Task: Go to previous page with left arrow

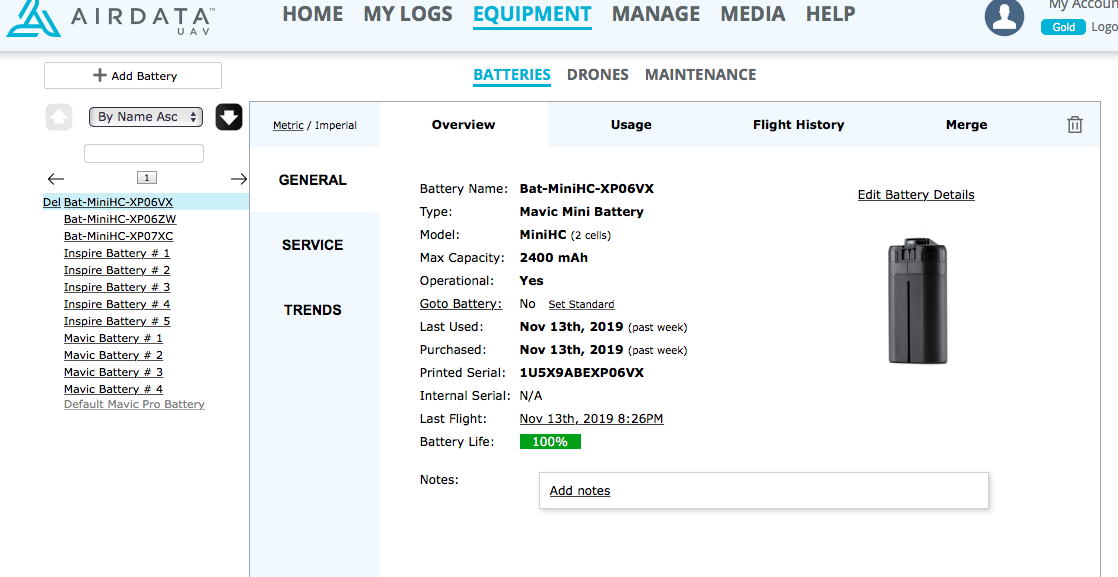Action: (56, 178)
